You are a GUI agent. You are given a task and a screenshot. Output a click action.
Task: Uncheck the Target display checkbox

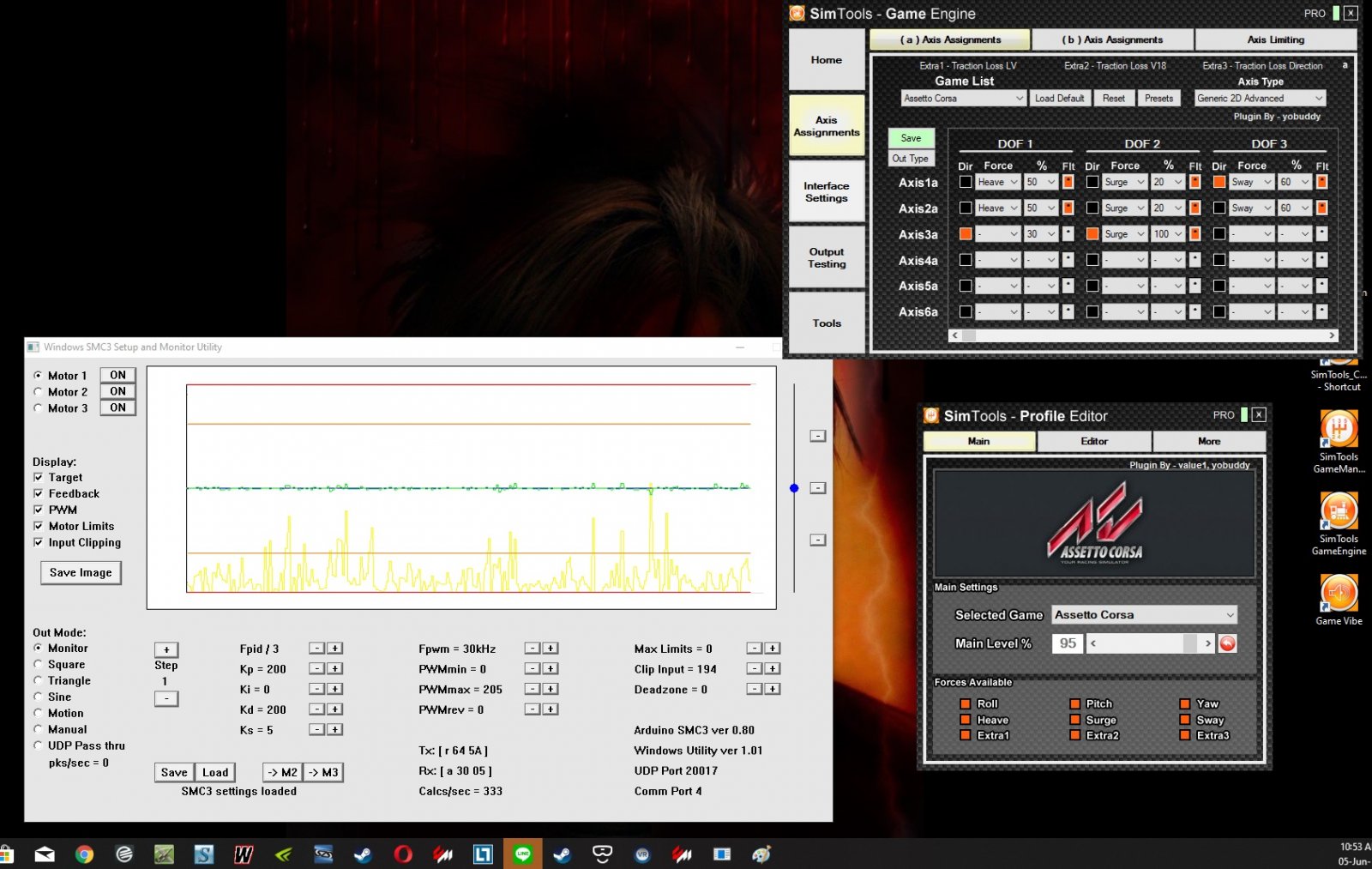pyautogui.click(x=38, y=477)
